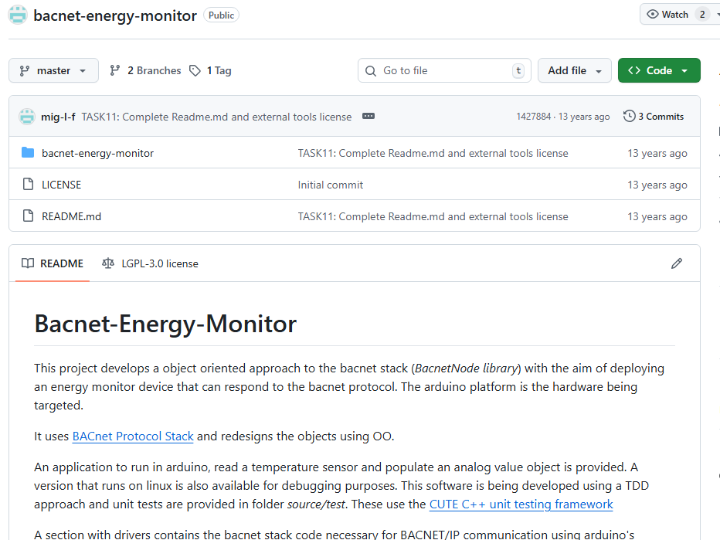This screenshot has height=540, width=720.
Task: Open CUTE C++ unit testing framework link
Action: (521, 504)
